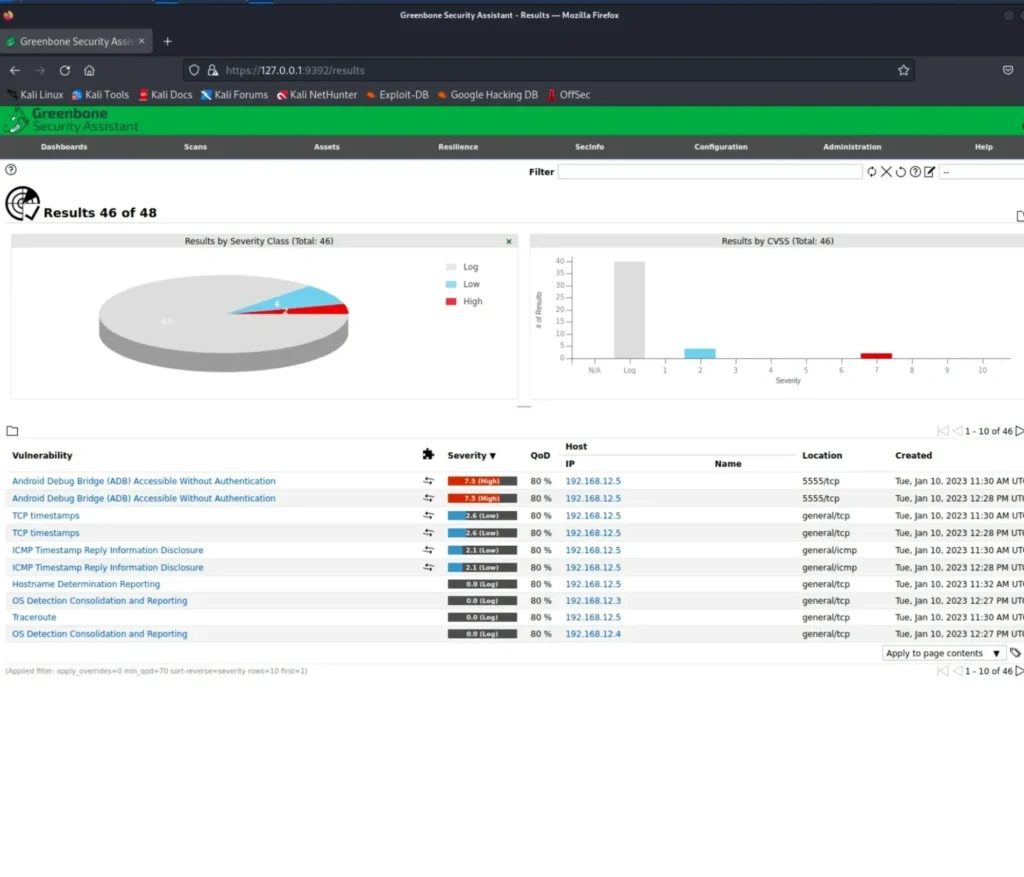Click the folder icon above the Vulnerability column
Image resolution: width=1024 pixels, height=877 pixels.
pyautogui.click(x=13, y=431)
